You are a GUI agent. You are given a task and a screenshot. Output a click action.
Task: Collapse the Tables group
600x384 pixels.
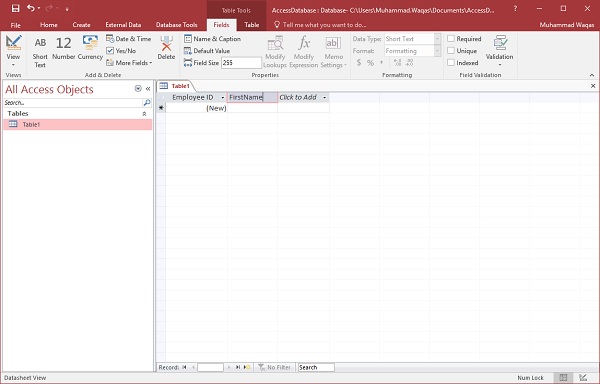pos(144,114)
